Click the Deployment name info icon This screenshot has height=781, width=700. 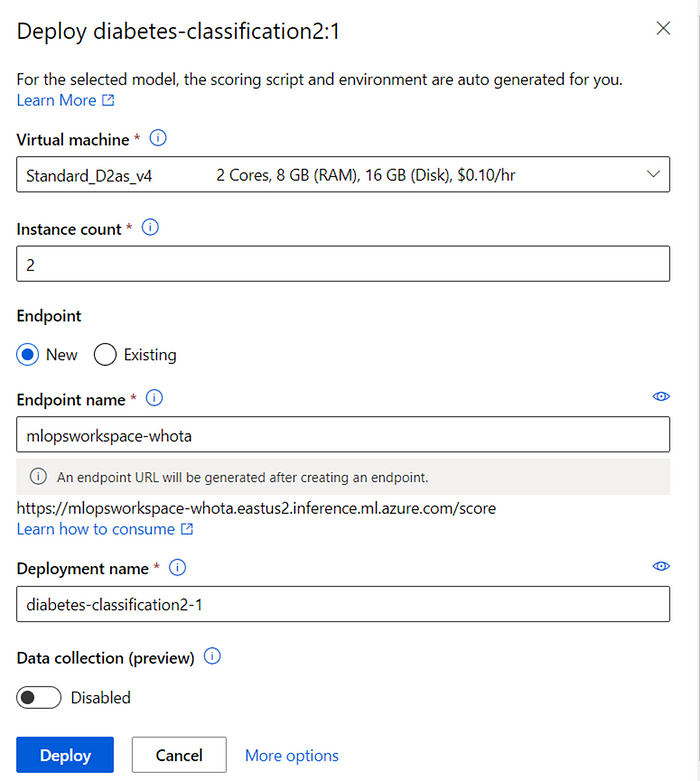177,567
